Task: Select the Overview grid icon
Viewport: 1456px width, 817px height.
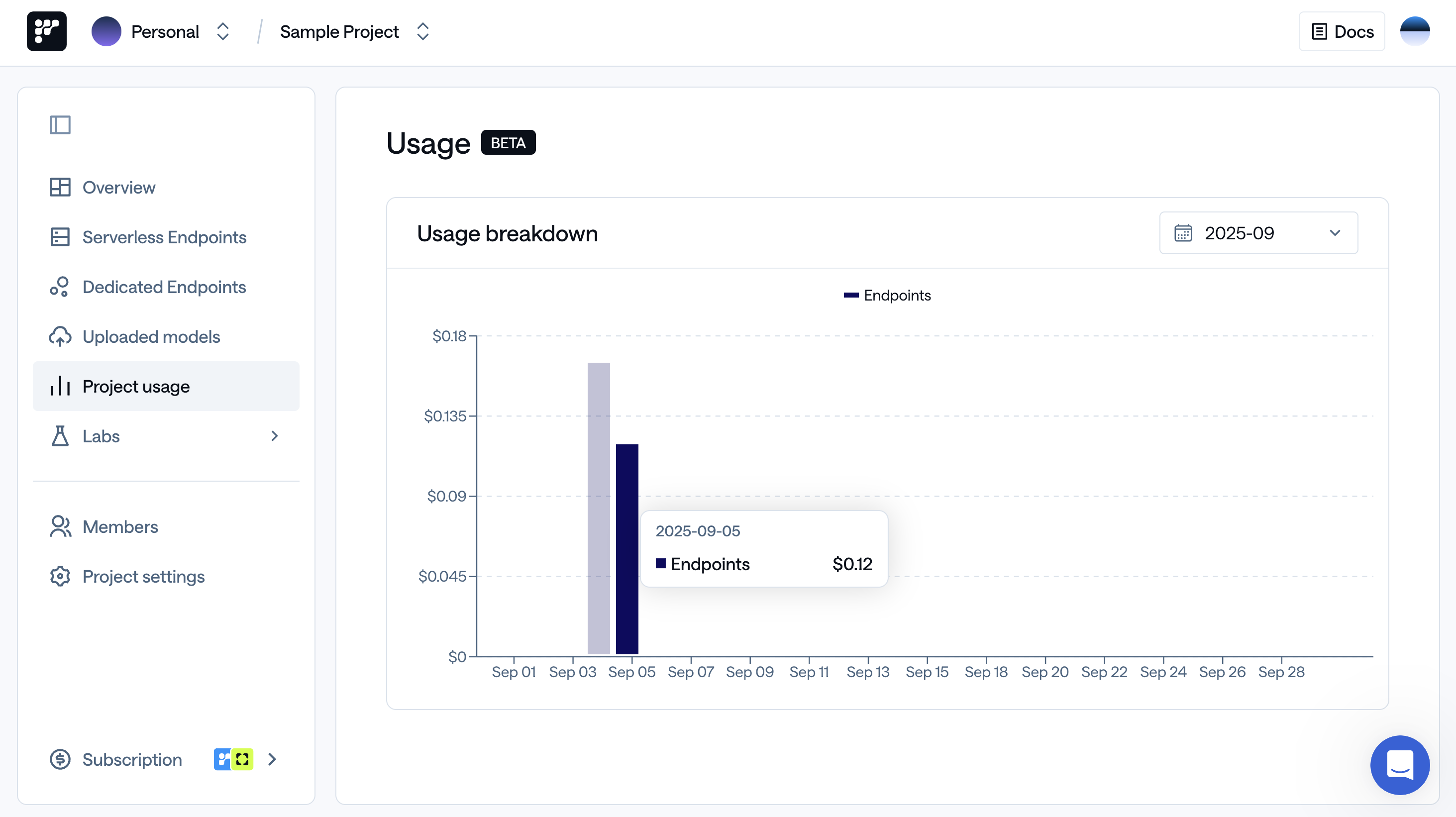Action: pos(60,187)
